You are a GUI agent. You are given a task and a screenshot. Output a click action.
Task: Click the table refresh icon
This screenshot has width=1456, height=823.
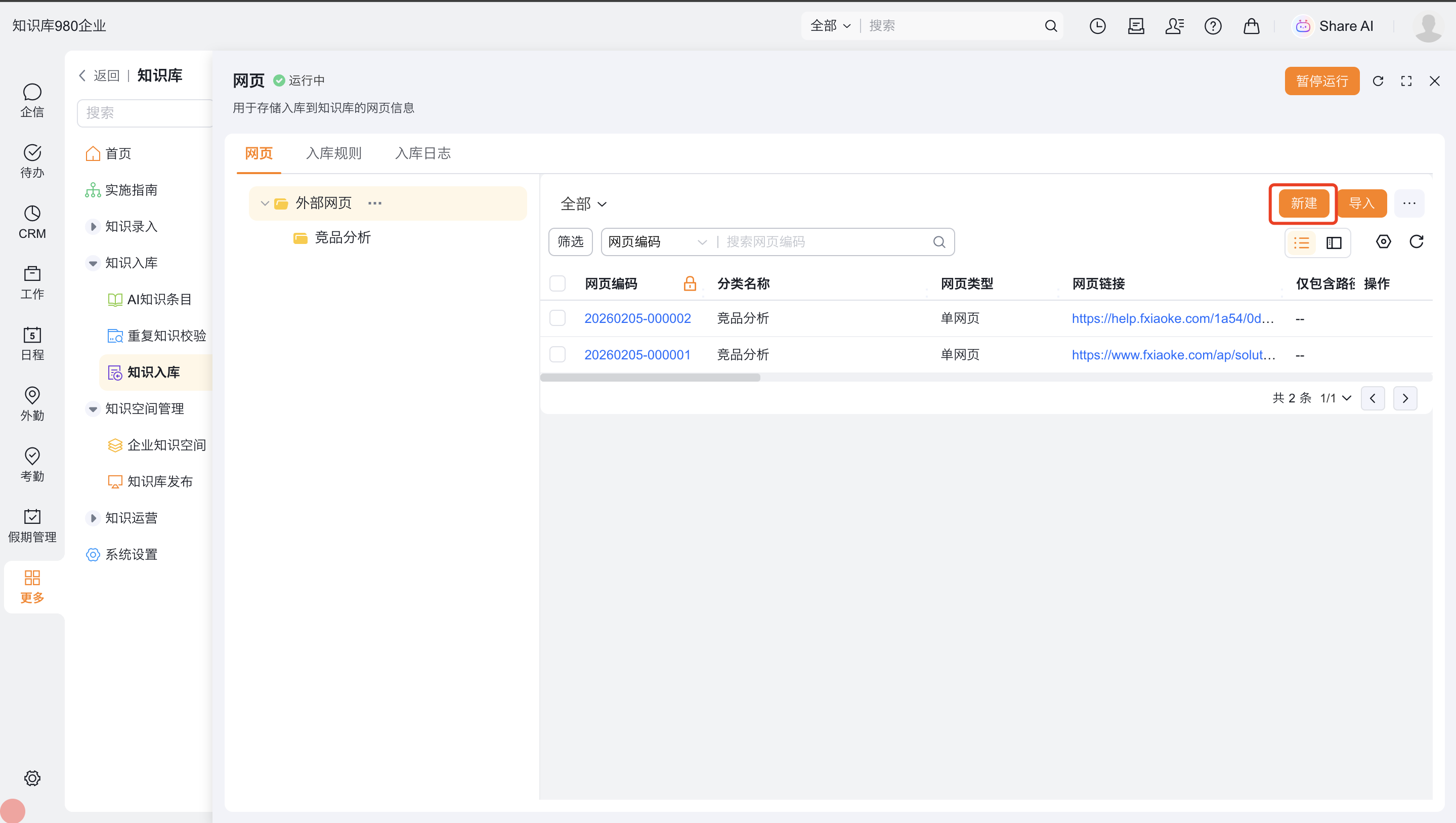[1417, 242]
